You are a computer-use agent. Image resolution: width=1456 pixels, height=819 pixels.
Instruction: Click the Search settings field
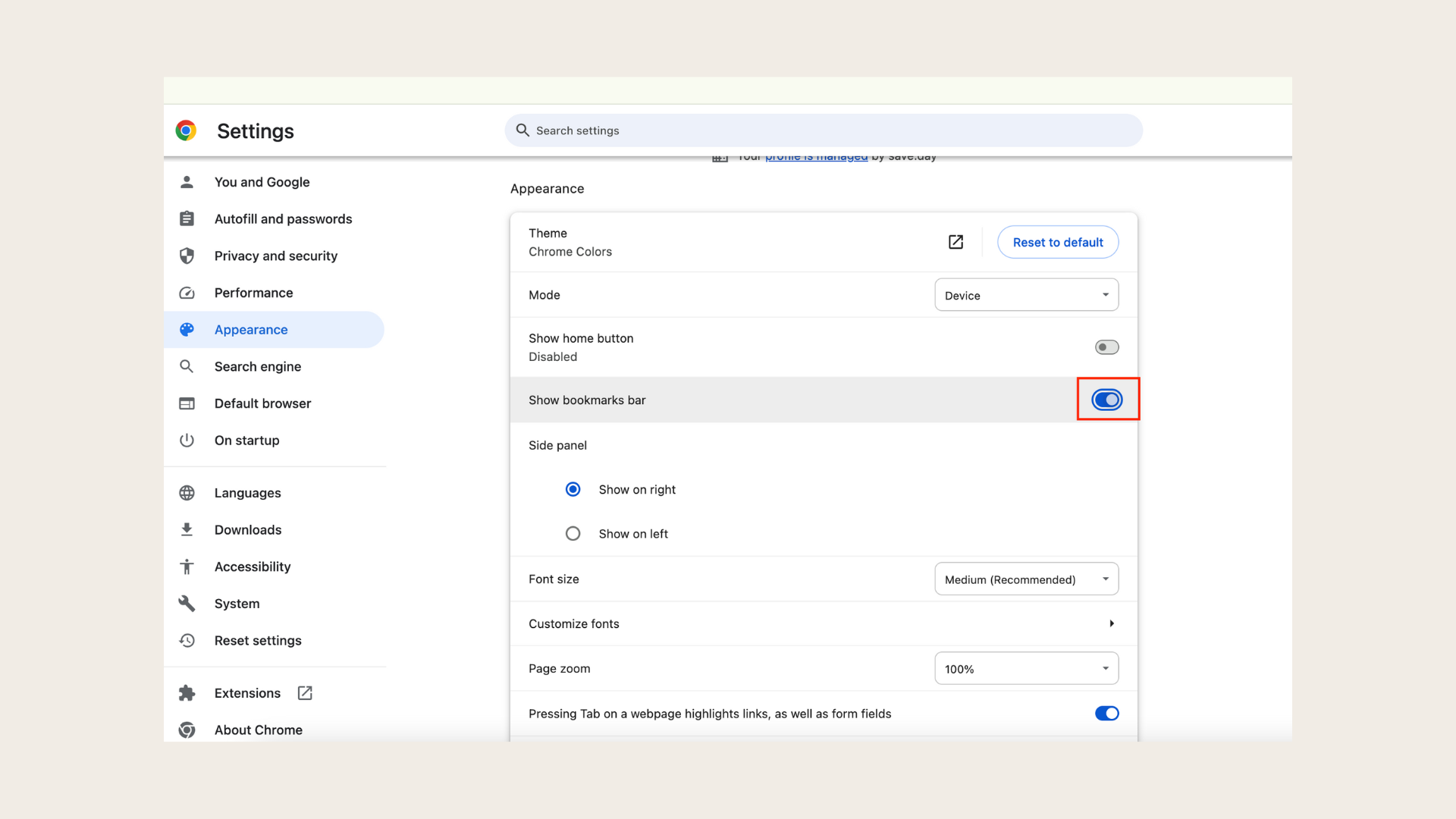coord(822,130)
